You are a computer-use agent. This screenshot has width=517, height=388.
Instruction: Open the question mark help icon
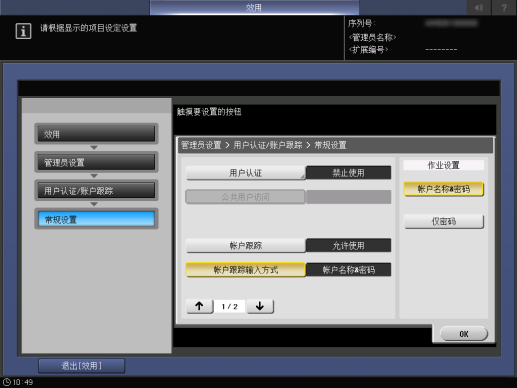tap(504, 7)
